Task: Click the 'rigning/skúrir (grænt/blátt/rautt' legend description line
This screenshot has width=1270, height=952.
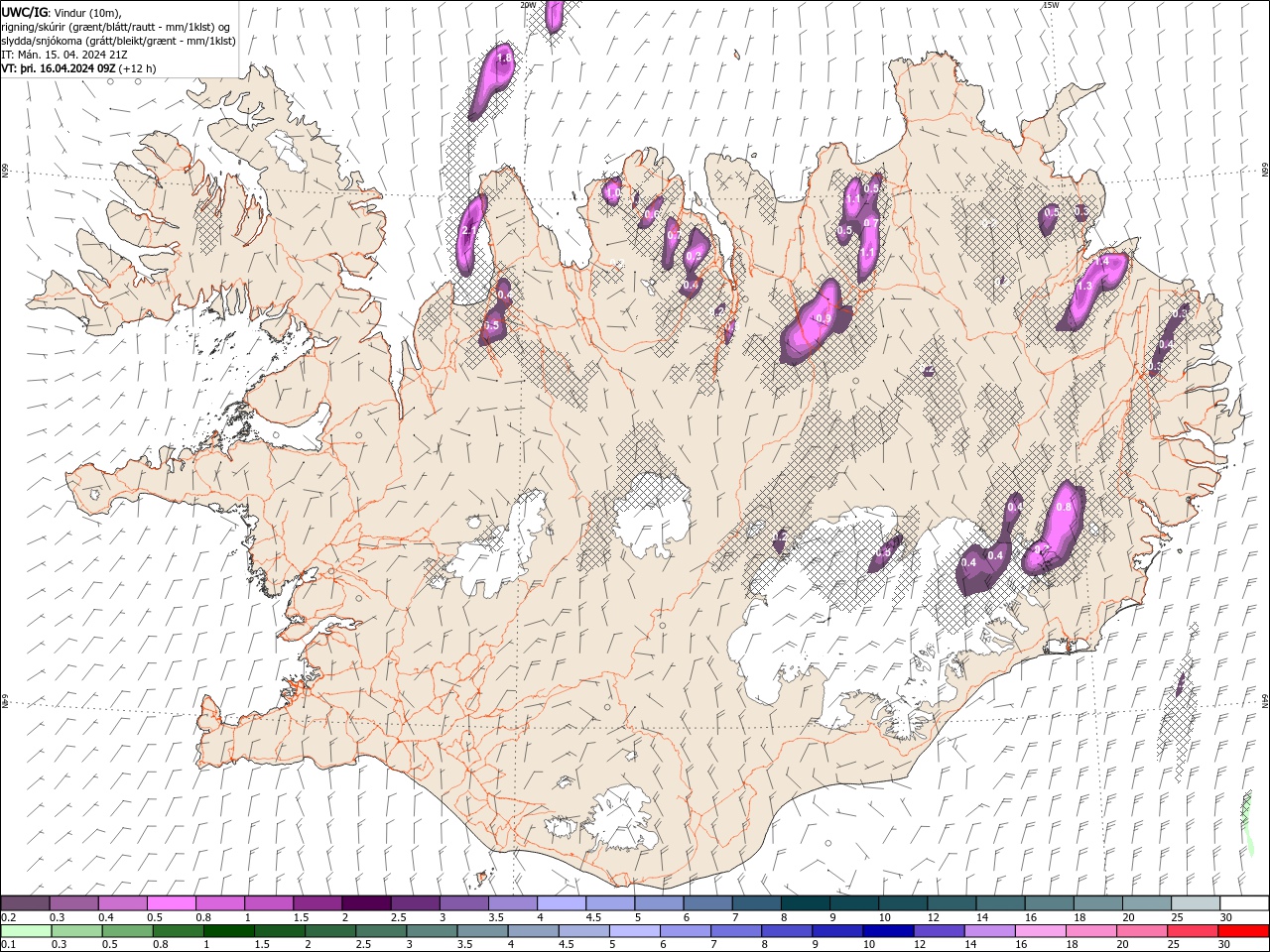Action: 115,27
